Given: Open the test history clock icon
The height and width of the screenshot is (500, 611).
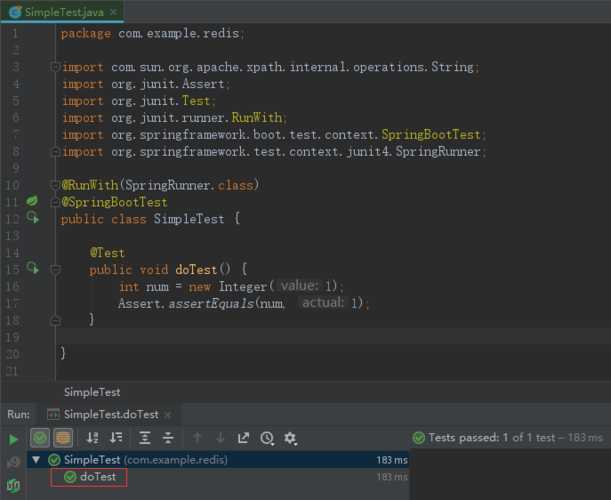Looking at the screenshot, I should click(x=267, y=438).
